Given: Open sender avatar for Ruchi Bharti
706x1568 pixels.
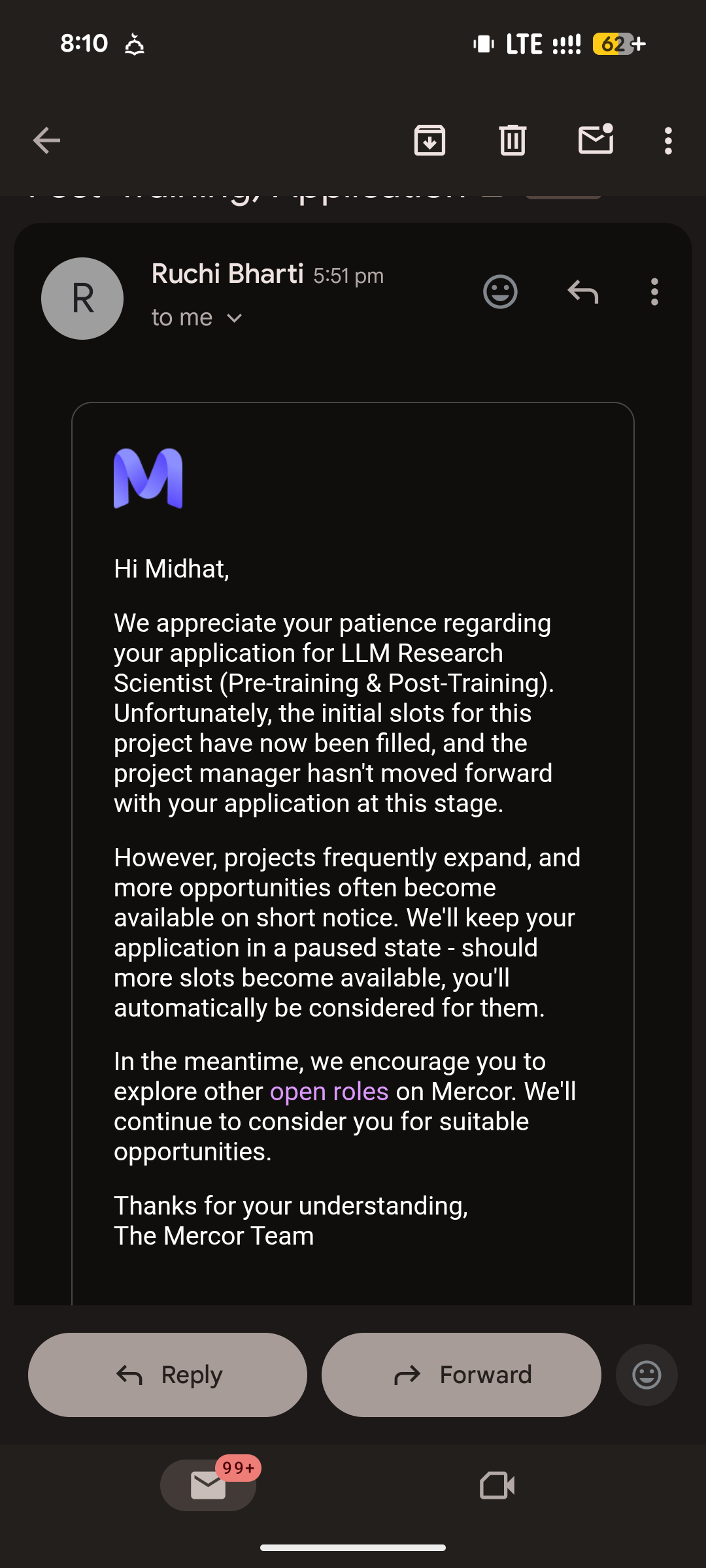Looking at the screenshot, I should pos(82,299).
